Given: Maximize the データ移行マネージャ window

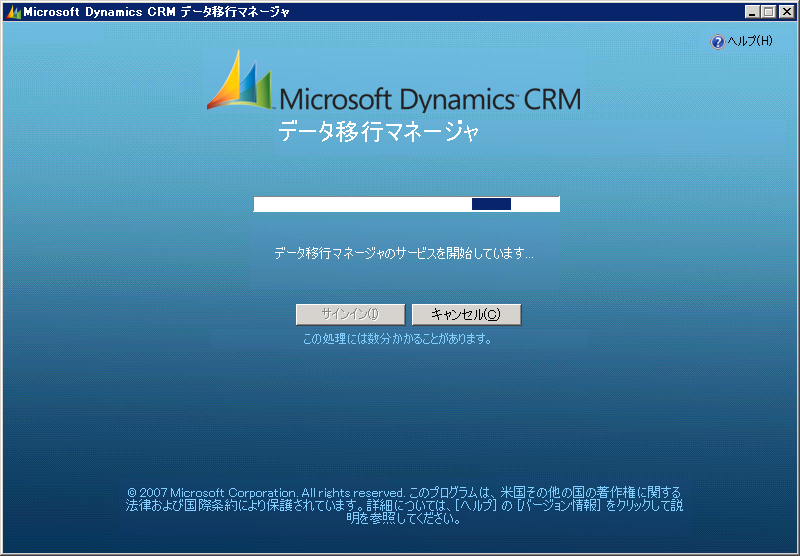Looking at the screenshot, I should pos(768,12).
